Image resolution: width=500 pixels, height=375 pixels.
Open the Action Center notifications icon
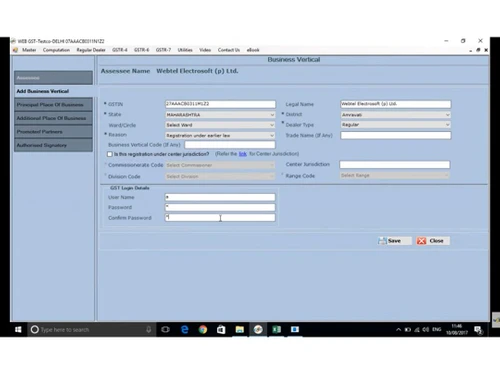click(478, 330)
